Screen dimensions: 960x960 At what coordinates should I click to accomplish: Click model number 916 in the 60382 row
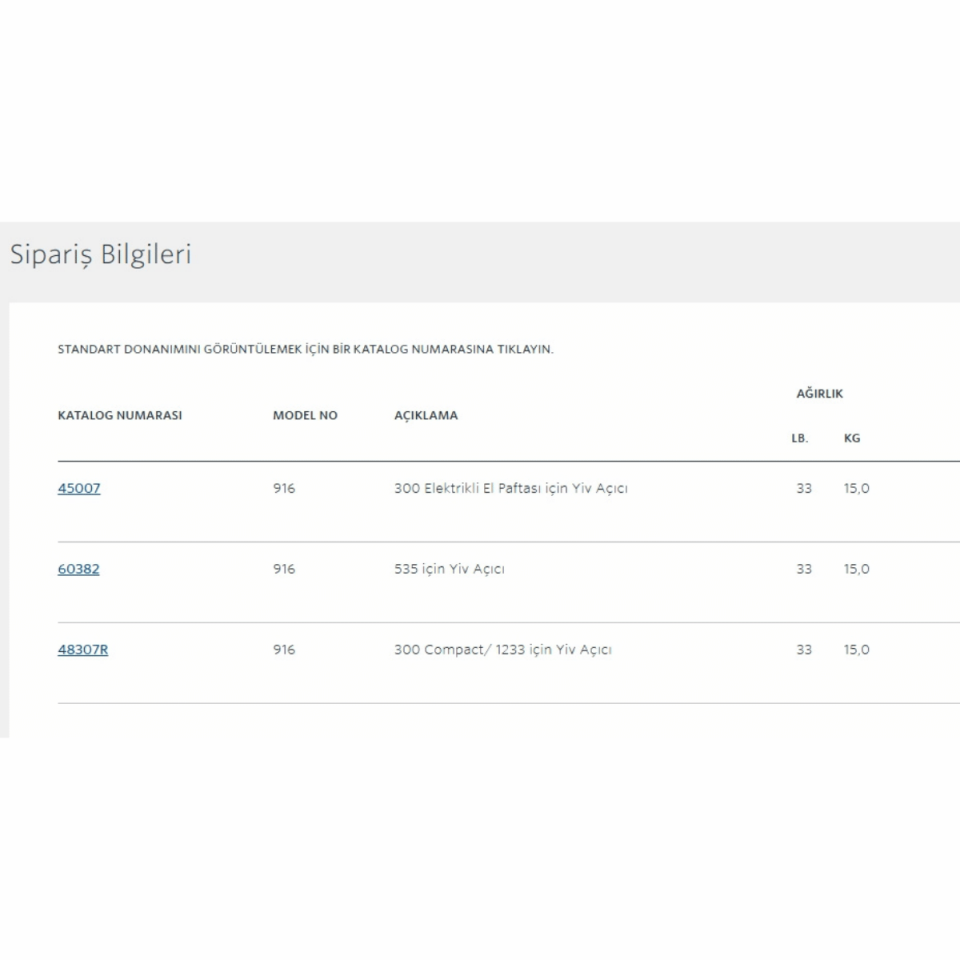284,569
